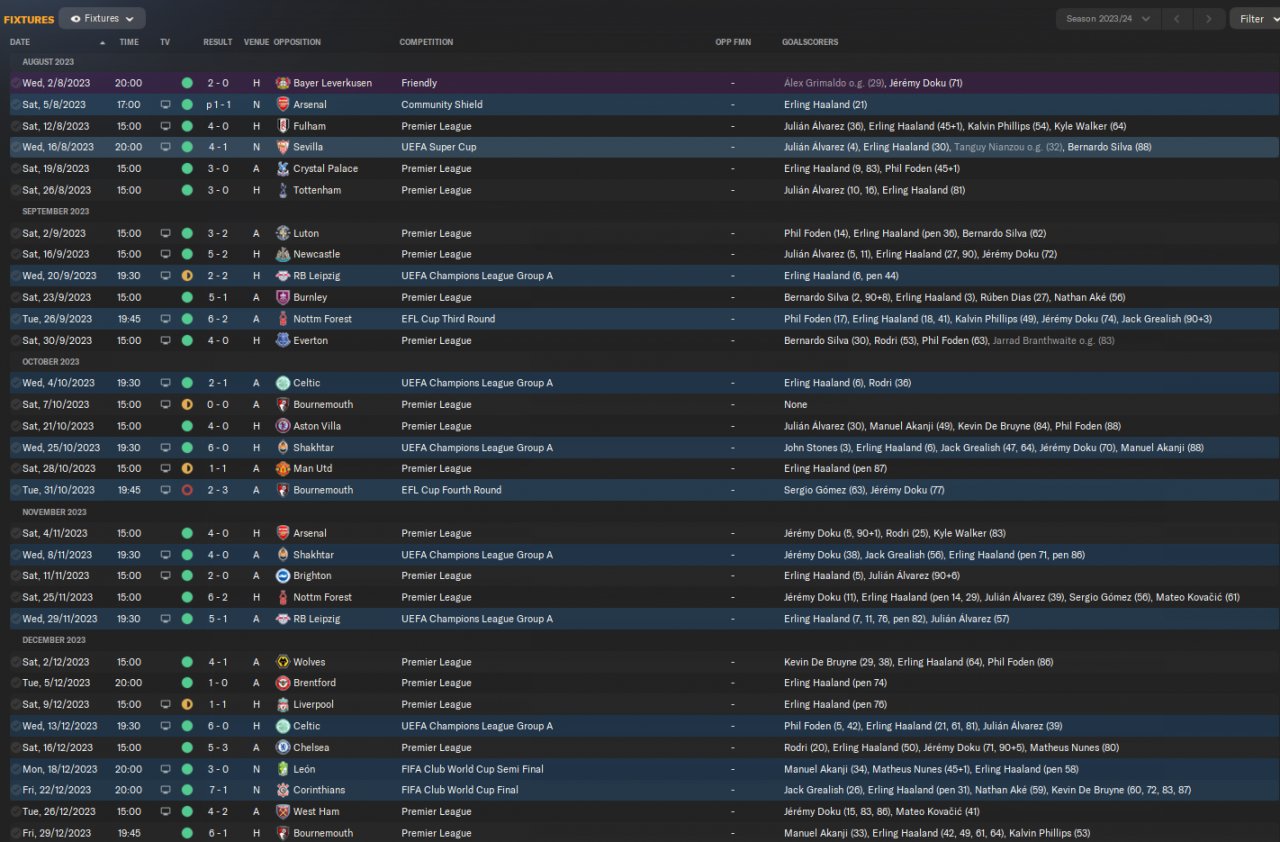Screen dimensions: 1280x842
Task: Click the OPP FMN column header
Action: pyautogui.click(x=733, y=42)
